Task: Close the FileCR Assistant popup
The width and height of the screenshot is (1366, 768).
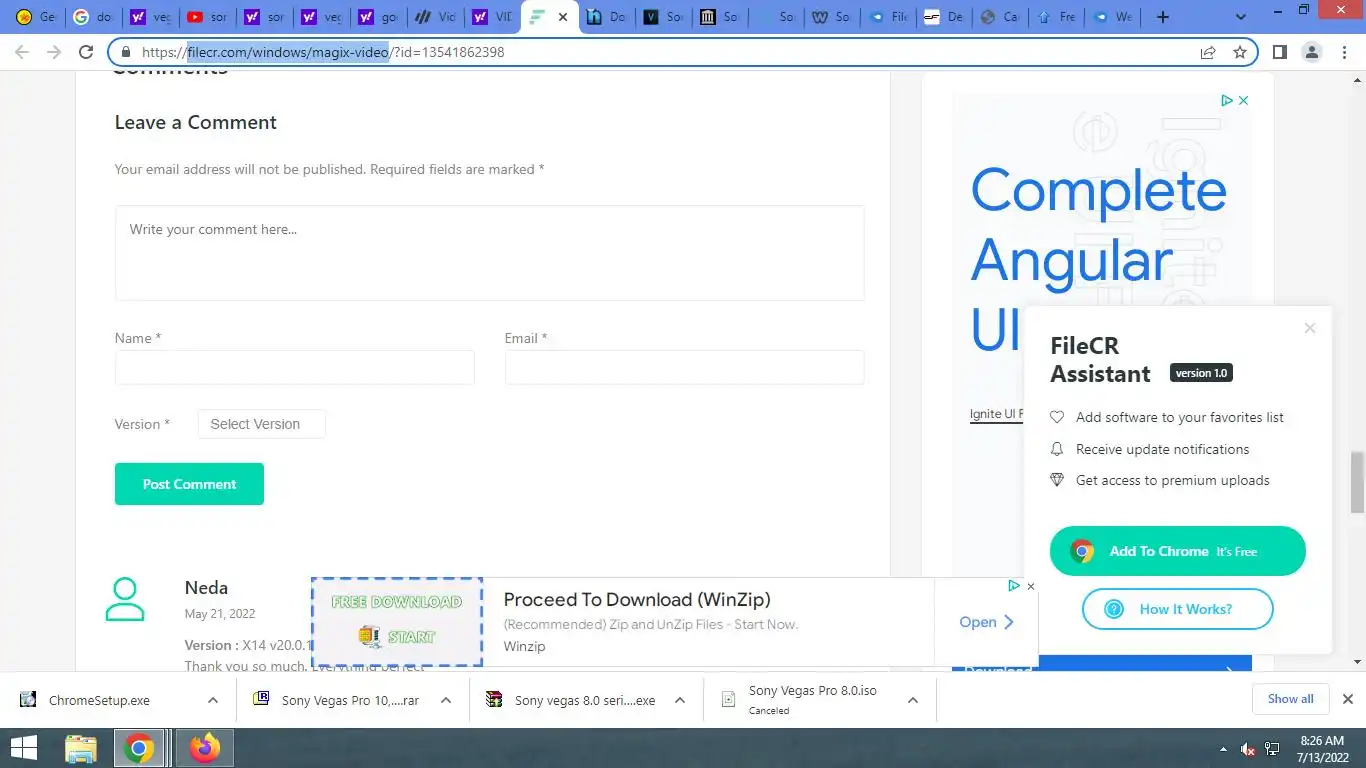Action: coord(1310,328)
